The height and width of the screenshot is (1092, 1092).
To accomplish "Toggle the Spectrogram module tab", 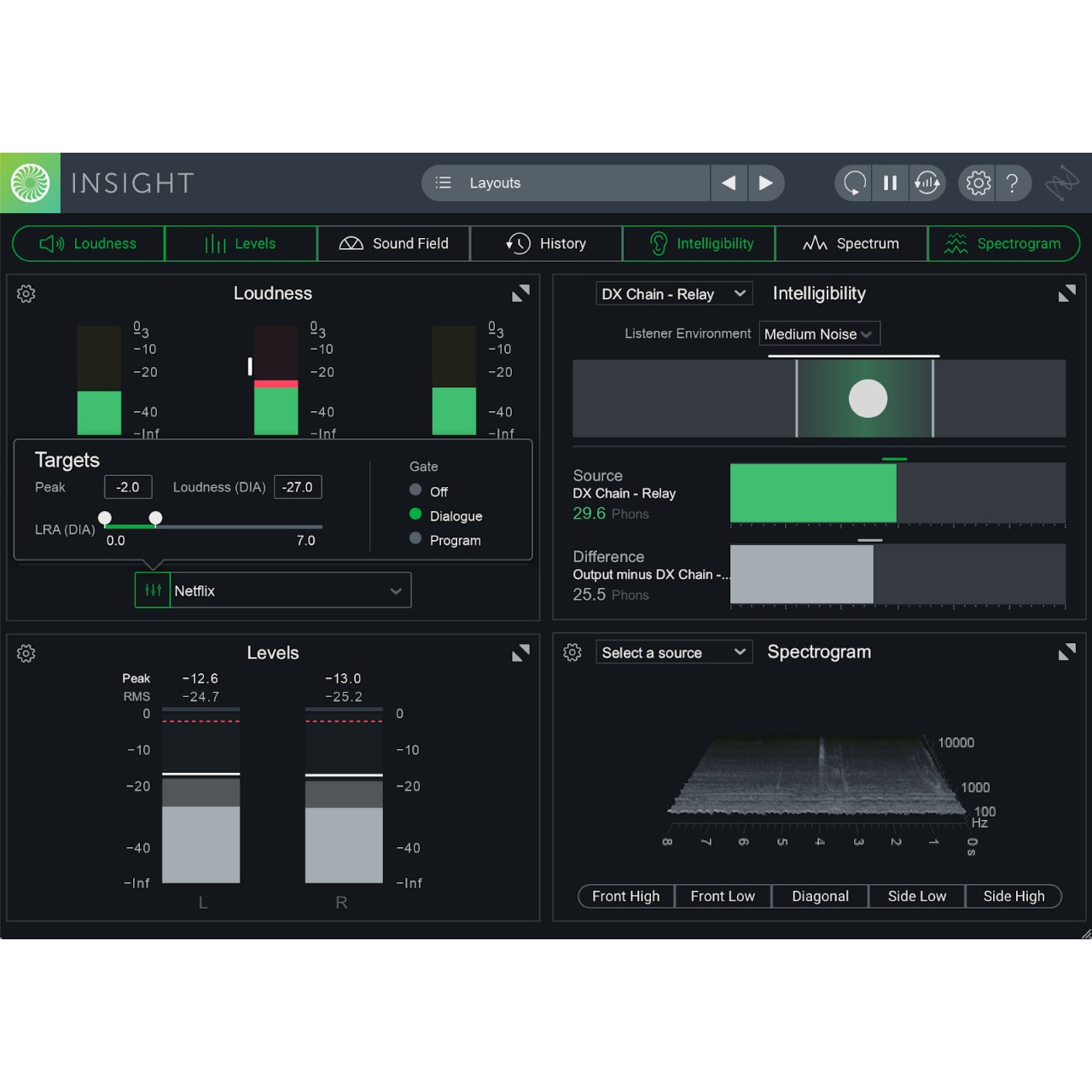I will click(1003, 243).
